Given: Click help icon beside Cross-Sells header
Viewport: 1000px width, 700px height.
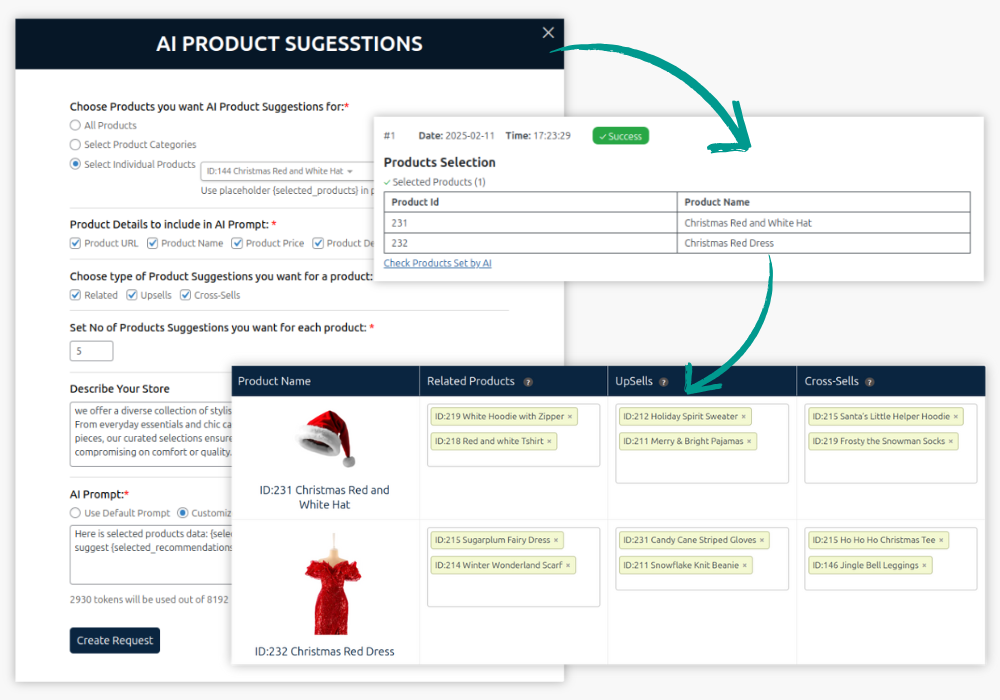Looking at the screenshot, I should coord(869,382).
